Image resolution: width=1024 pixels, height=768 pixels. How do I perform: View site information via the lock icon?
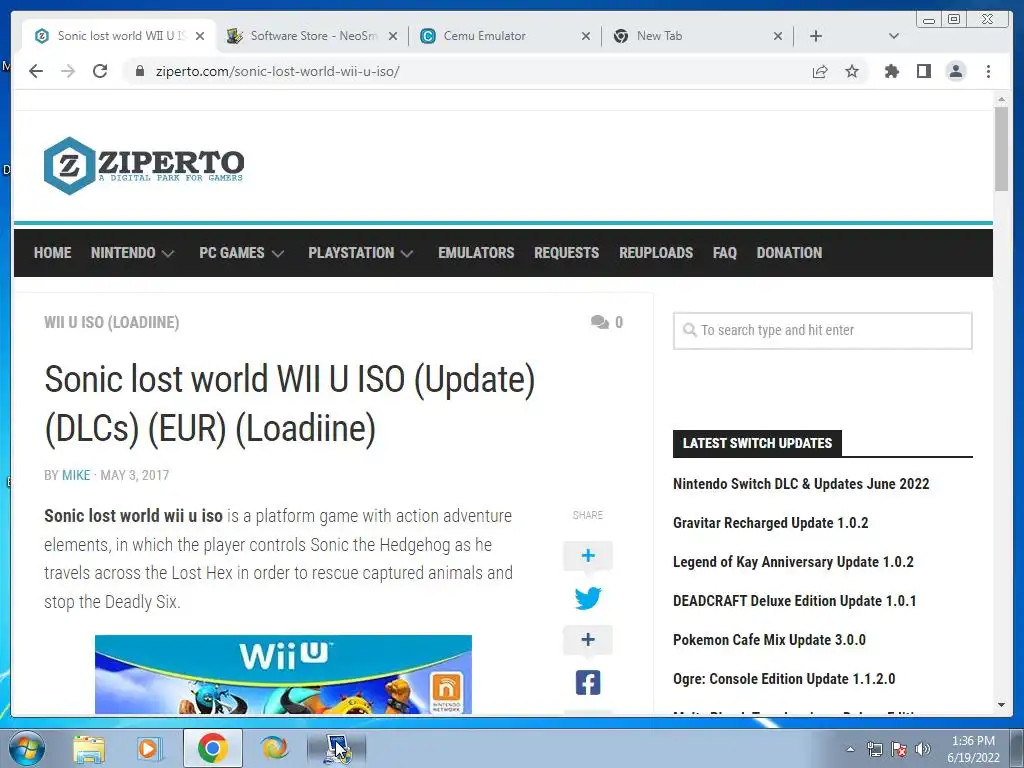pyautogui.click(x=139, y=71)
